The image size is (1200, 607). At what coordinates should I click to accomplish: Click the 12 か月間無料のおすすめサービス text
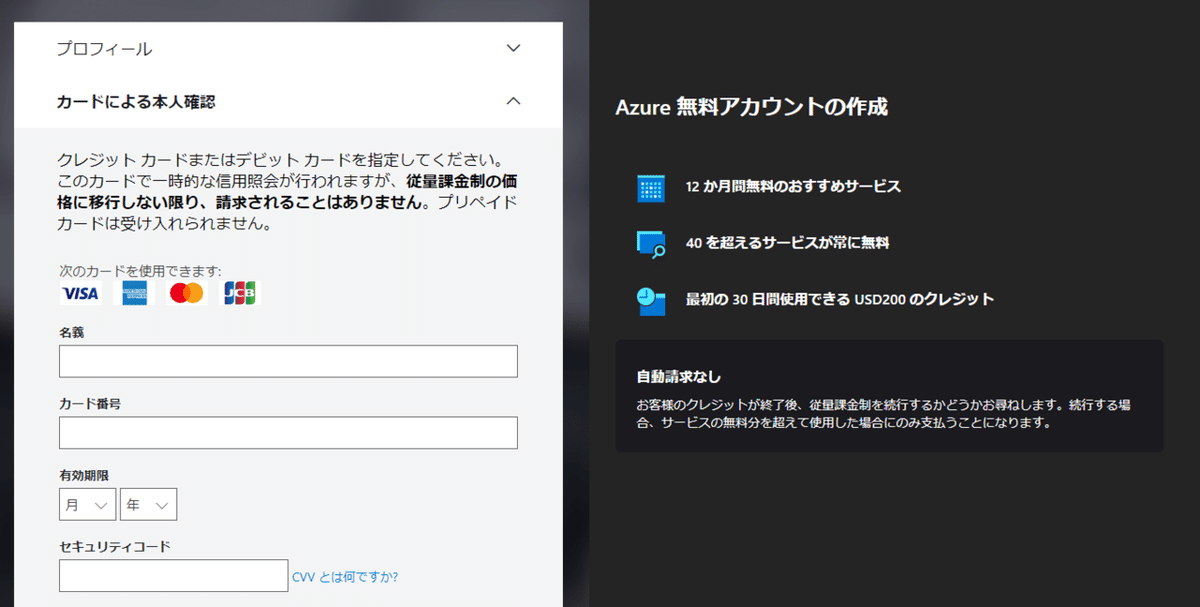point(793,186)
